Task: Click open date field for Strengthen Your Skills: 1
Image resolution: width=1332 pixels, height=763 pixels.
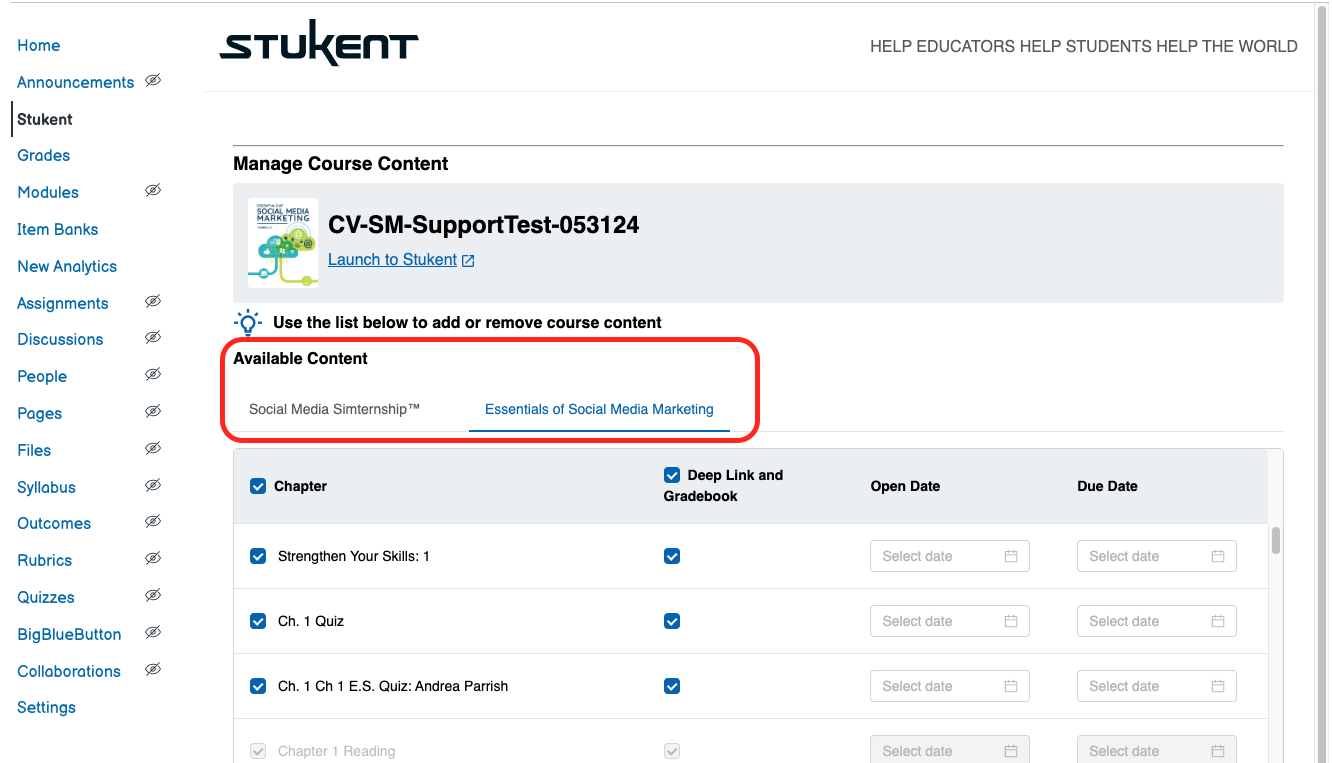Action: (x=950, y=556)
